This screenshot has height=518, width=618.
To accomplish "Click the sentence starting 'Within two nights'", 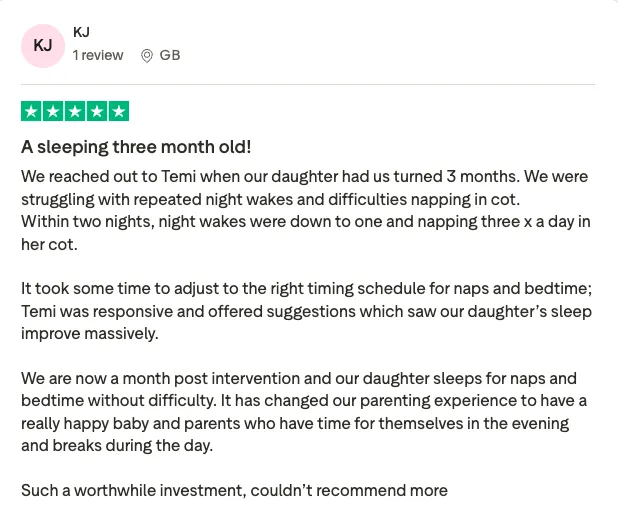I will tap(306, 222).
